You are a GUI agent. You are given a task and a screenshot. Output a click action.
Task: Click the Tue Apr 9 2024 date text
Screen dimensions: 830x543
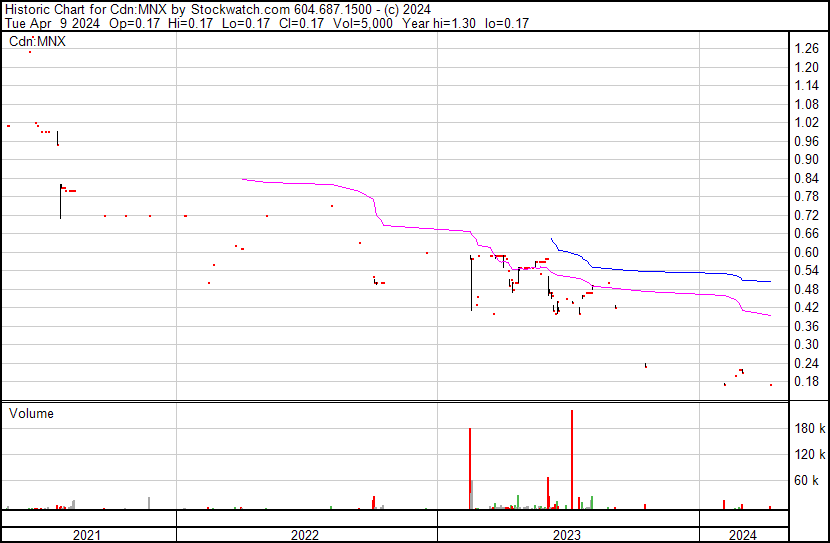(52, 23)
